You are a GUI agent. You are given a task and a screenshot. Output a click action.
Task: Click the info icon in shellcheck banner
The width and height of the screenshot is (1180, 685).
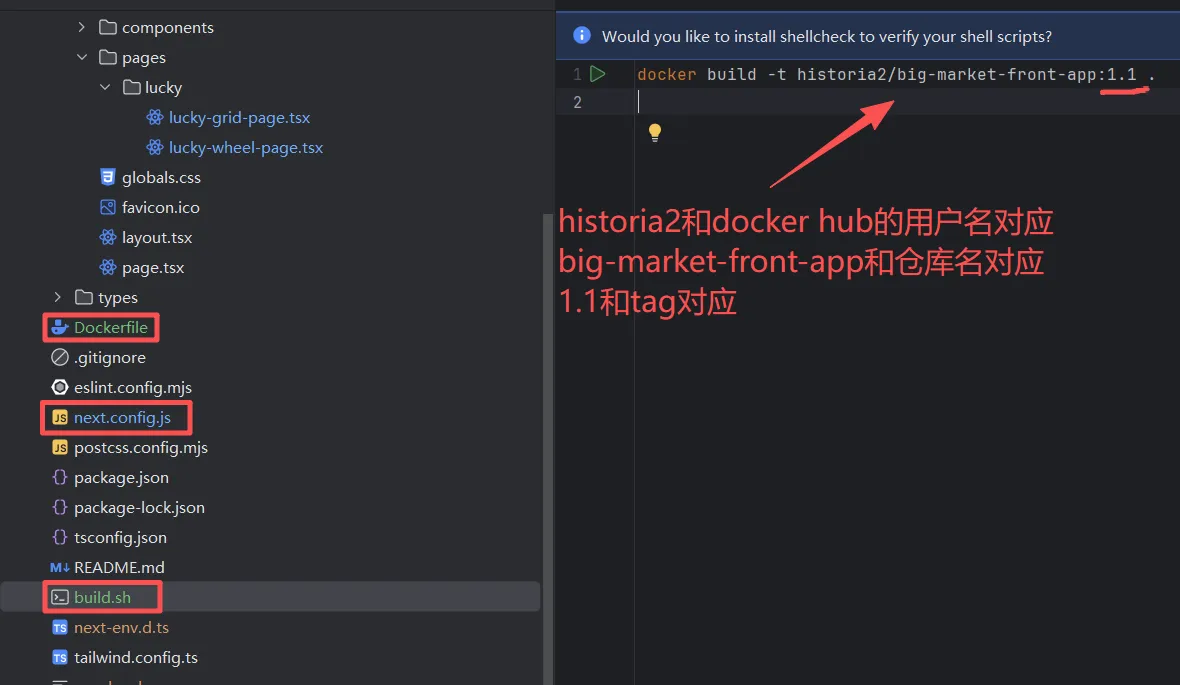tap(581, 36)
